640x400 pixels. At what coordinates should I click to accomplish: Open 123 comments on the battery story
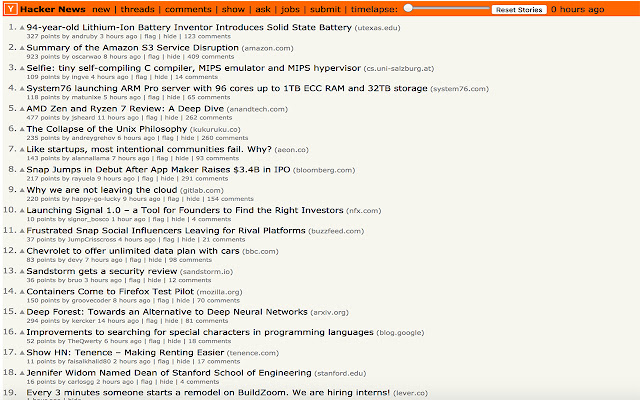coord(207,36)
